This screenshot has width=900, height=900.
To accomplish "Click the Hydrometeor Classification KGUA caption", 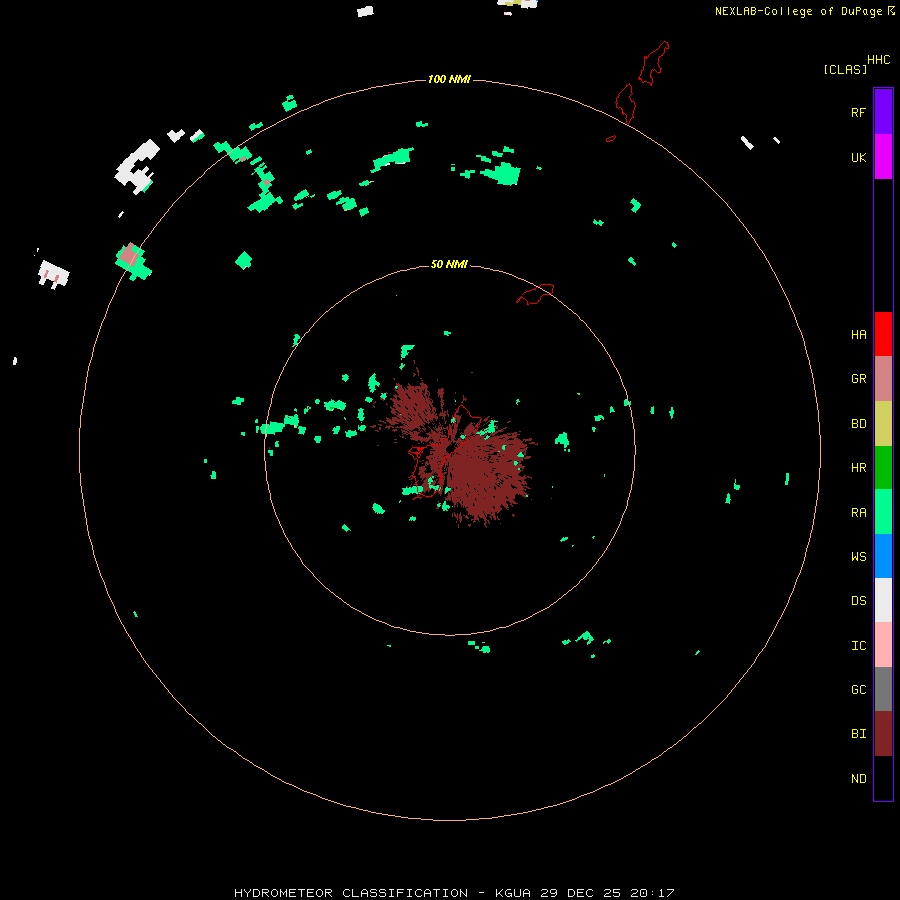I will [454, 893].
